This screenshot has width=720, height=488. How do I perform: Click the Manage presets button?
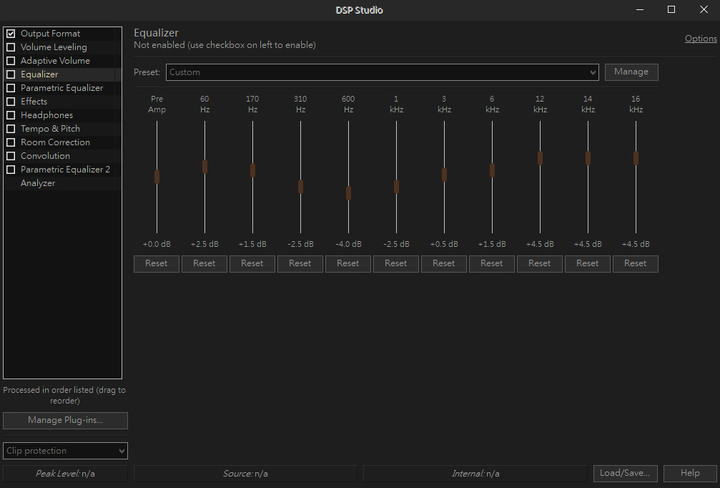pyautogui.click(x=631, y=72)
